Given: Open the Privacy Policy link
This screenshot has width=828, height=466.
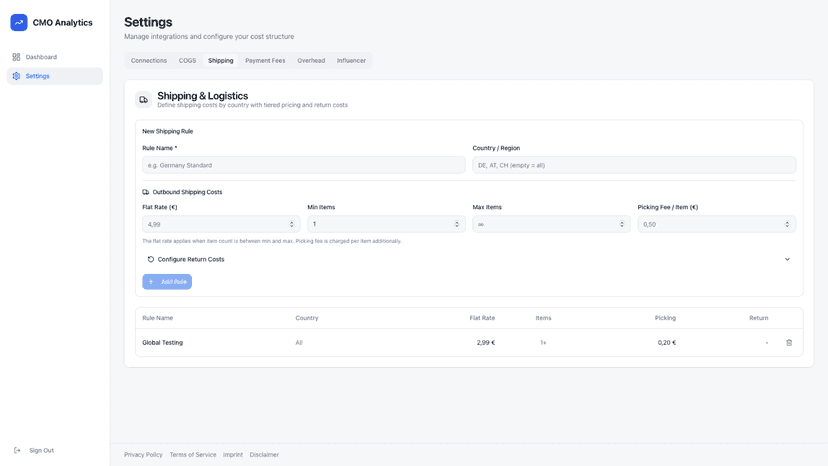Looking at the screenshot, I should (x=143, y=454).
